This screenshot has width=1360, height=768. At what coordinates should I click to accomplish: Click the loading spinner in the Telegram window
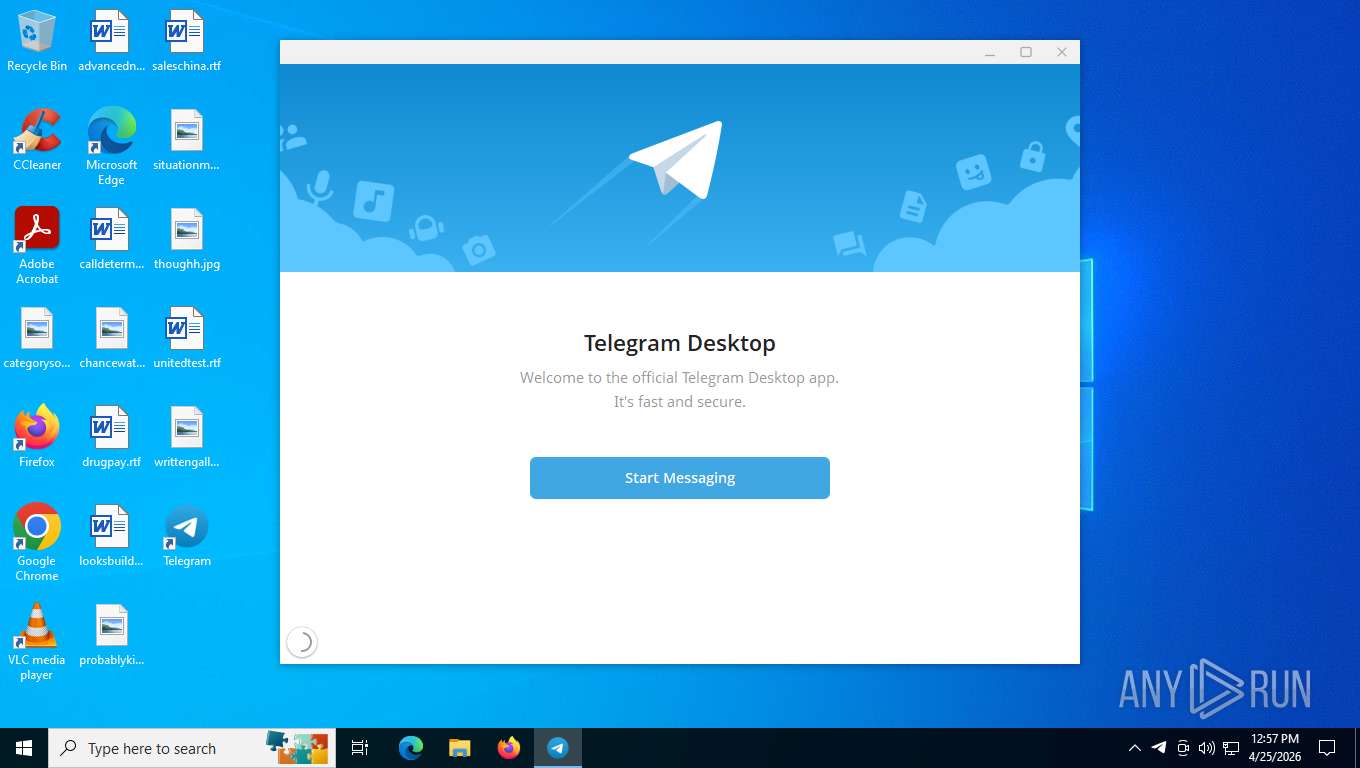(x=302, y=642)
